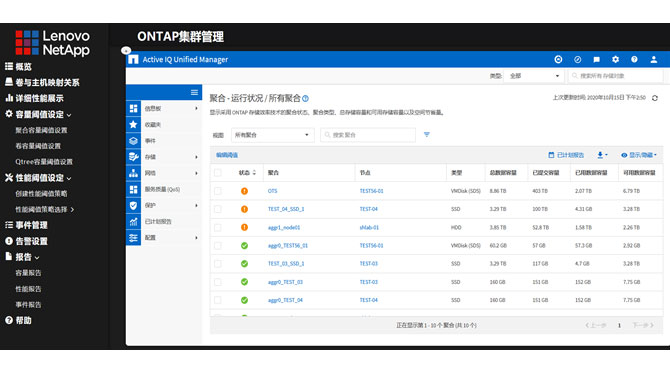The height and width of the screenshot is (373, 670).
Task: Click the favorites star icon in sidebar
Action: (x=133, y=124)
